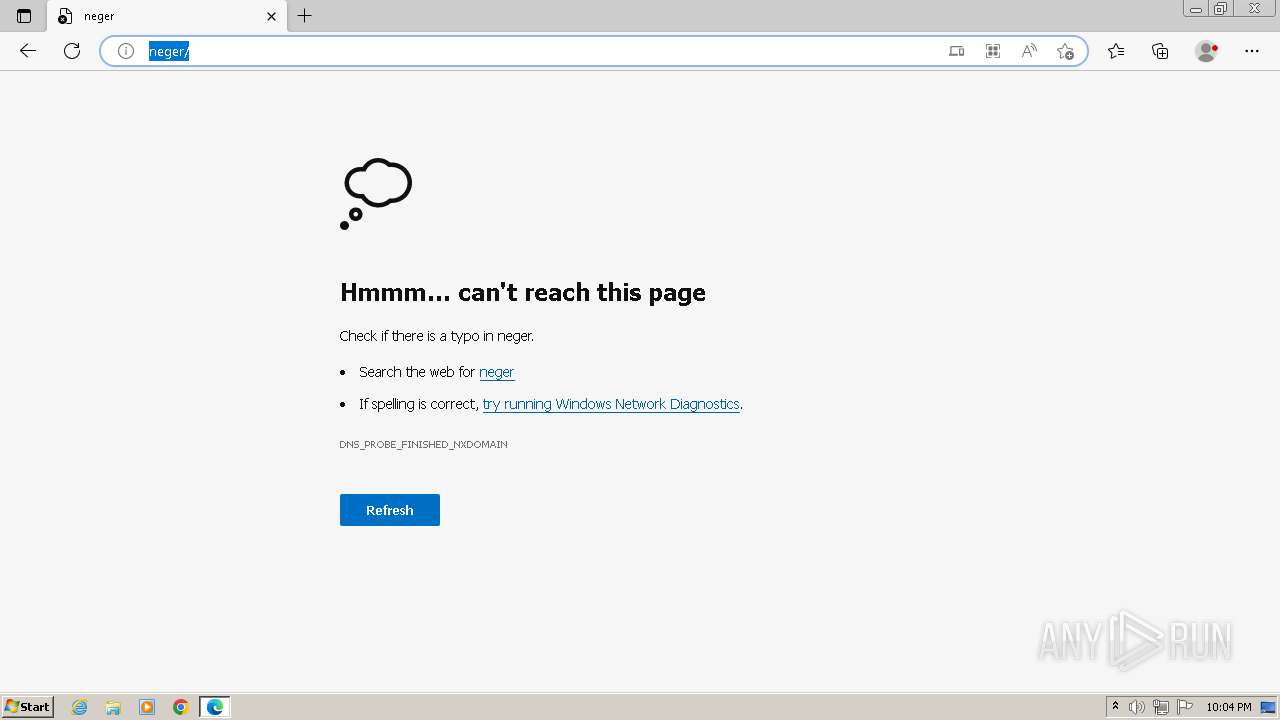Go back to previous page
This screenshot has width=1280, height=720.
point(28,51)
